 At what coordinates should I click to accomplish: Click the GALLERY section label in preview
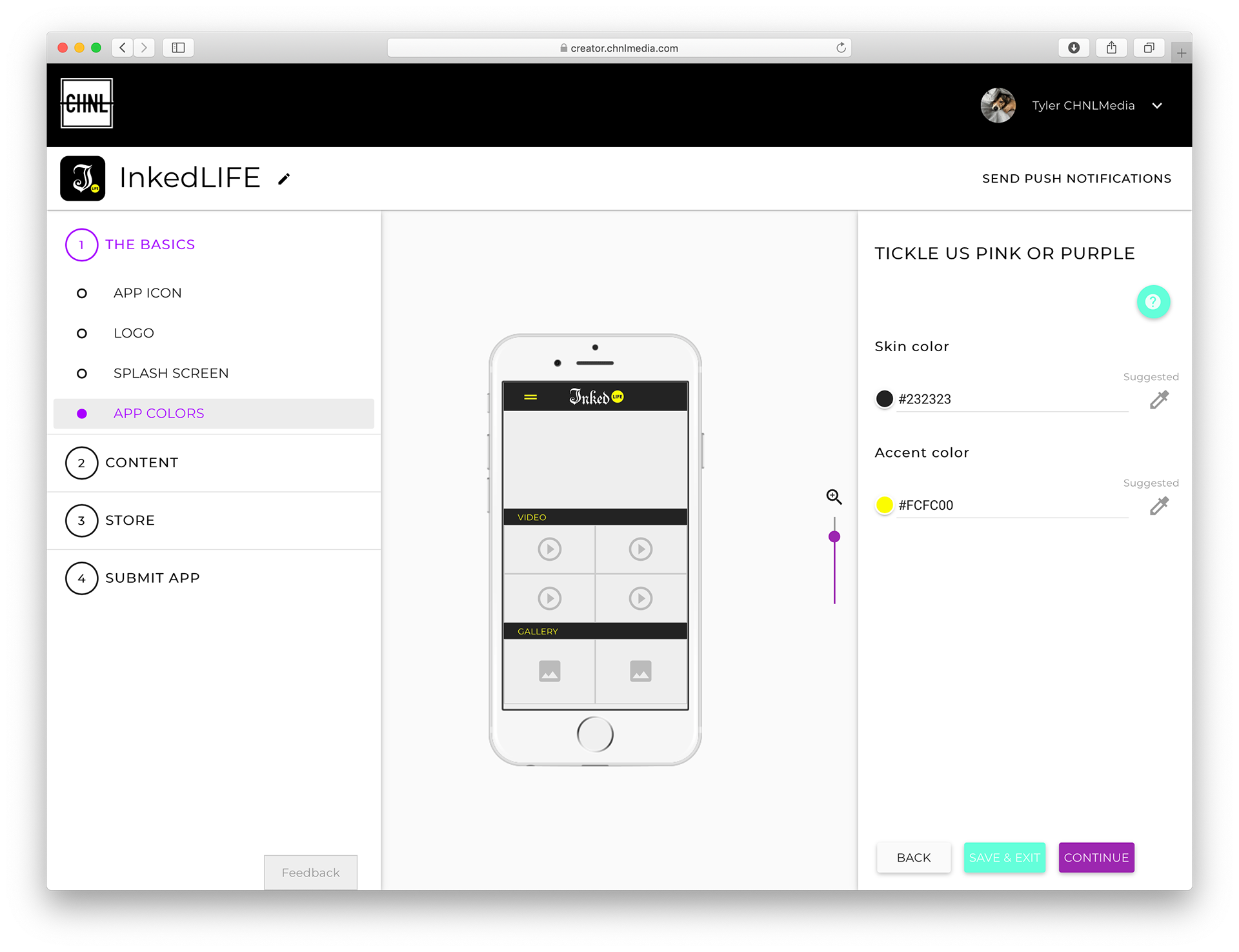point(538,631)
